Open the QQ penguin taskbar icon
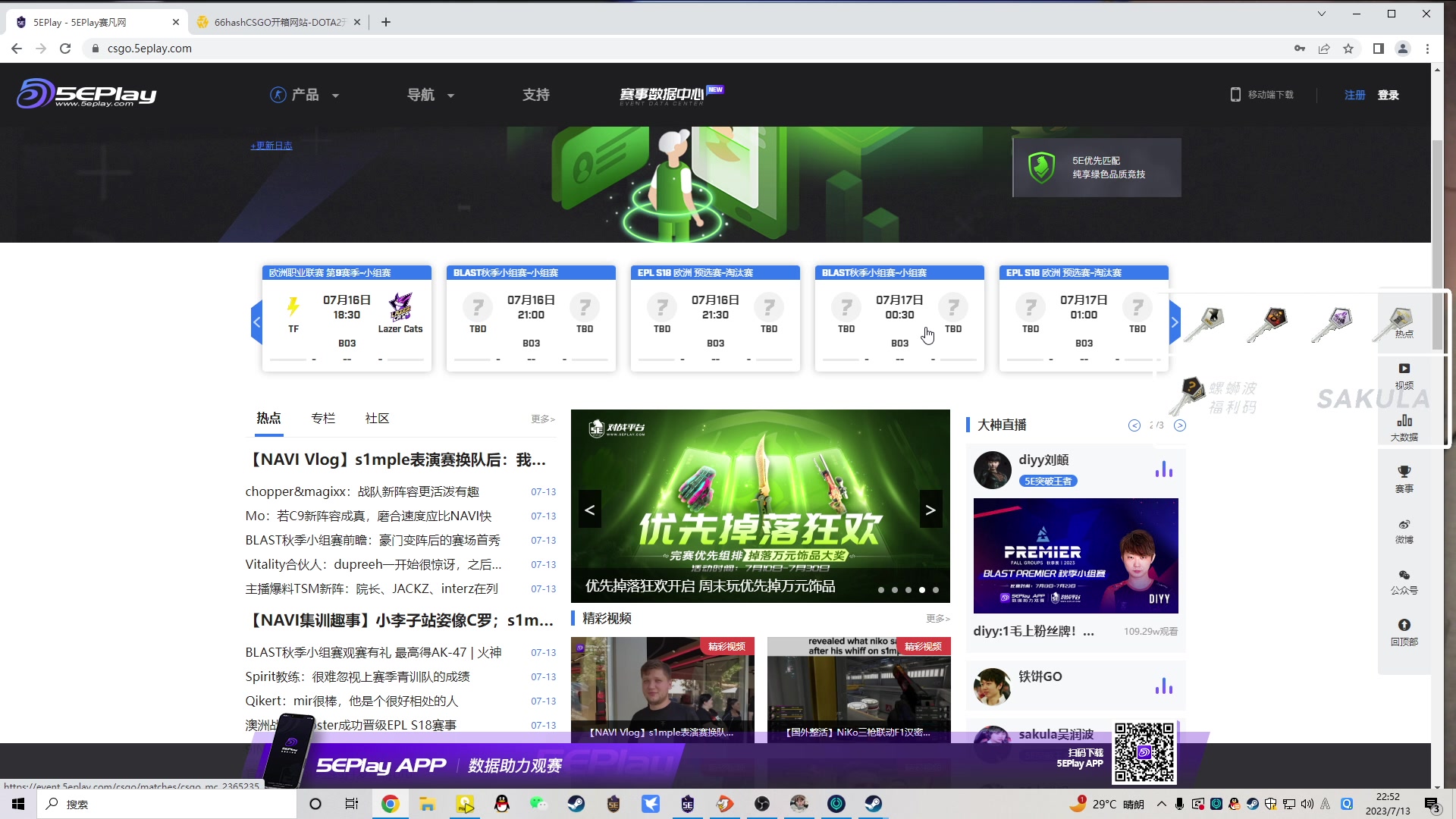The height and width of the screenshot is (819, 1456). pos(501,804)
